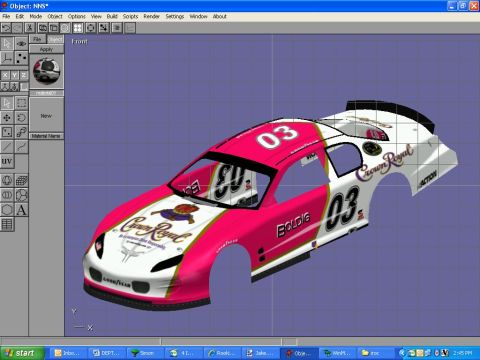Click the snap arrow toolbar icon
Image resolution: width=480 pixels, height=360 pixels.
[x=104, y=28]
